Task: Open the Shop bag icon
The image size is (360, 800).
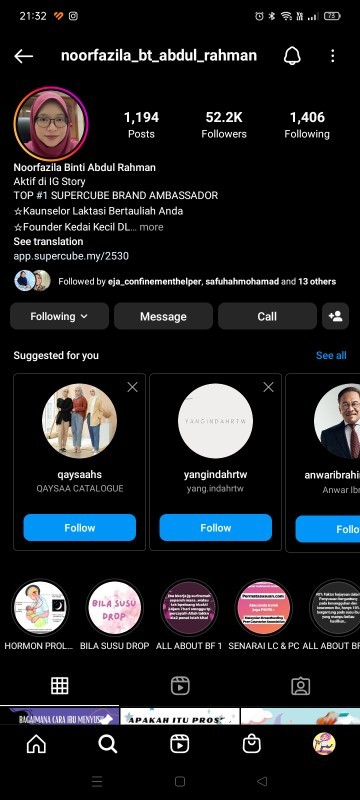Action: coord(251,744)
